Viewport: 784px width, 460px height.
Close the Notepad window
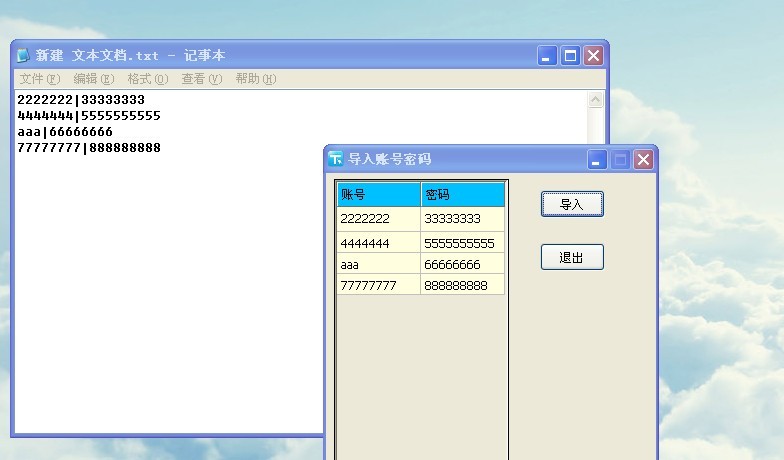coord(593,56)
